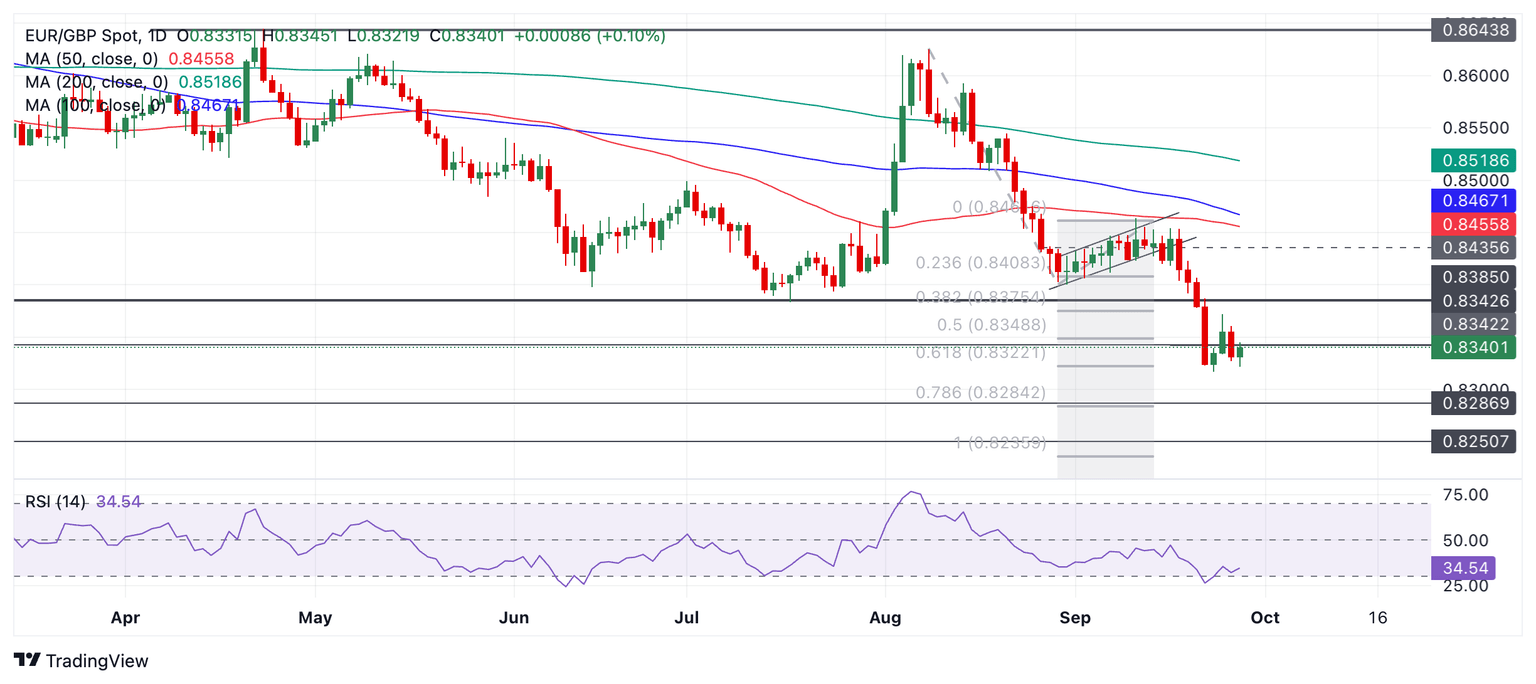Click the Sep marker on time axis
This screenshot has height=684, width=1536.
[1075, 618]
